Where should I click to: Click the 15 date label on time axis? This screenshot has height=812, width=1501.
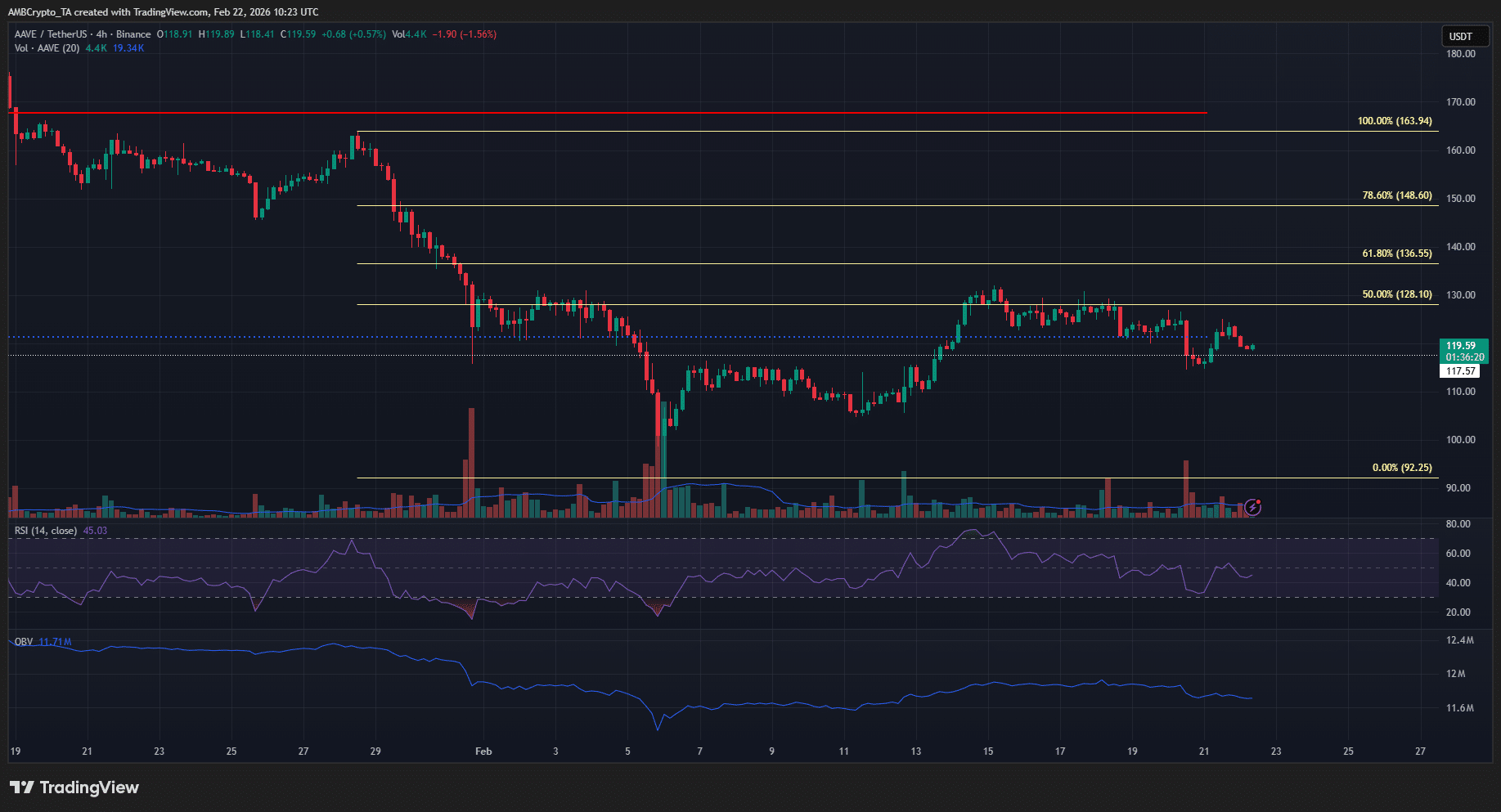click(988, 751)
